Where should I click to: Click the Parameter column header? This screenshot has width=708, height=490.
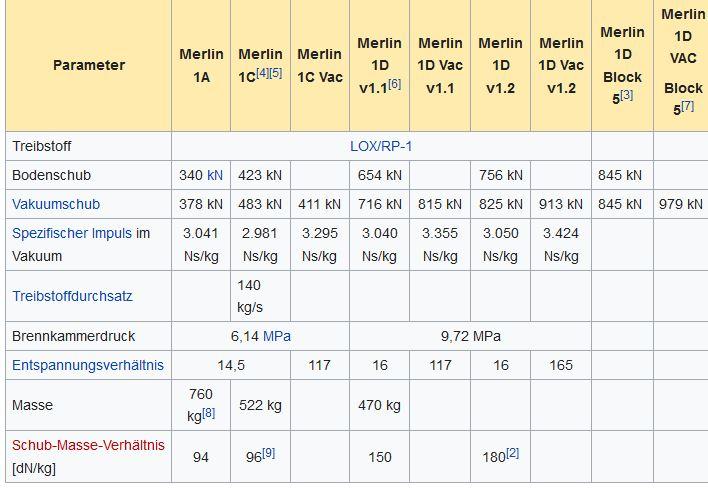pyautogui.click(x=88, y=65)
